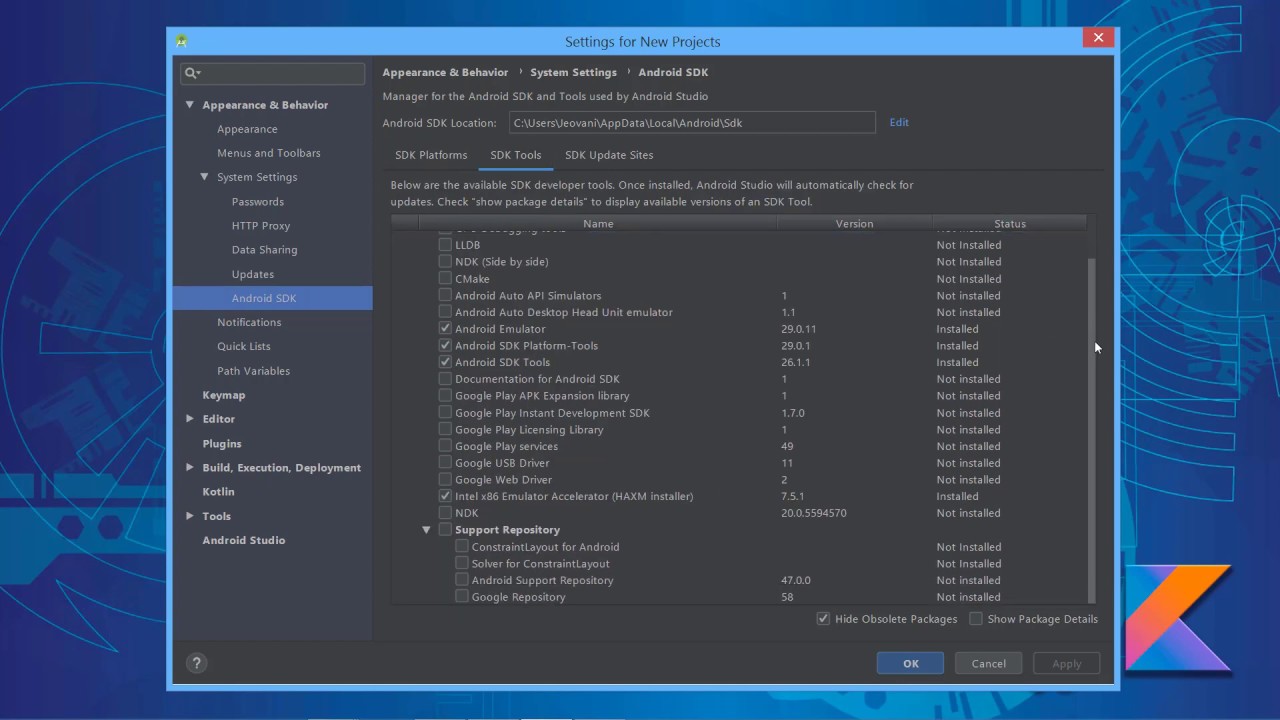Click the OK button

(x=910, y=663)
